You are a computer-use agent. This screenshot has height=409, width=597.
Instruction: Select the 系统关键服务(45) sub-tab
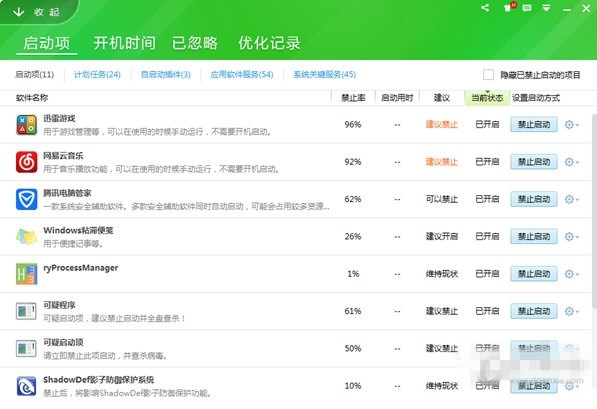coord(324,75)
